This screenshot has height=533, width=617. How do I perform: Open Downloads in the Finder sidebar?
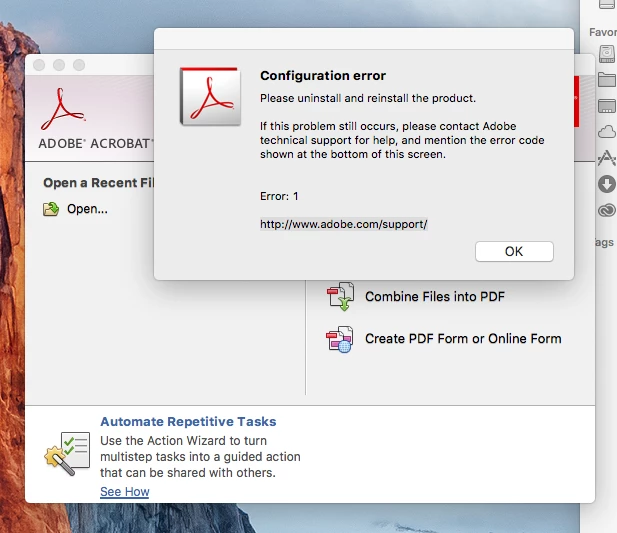607,184
